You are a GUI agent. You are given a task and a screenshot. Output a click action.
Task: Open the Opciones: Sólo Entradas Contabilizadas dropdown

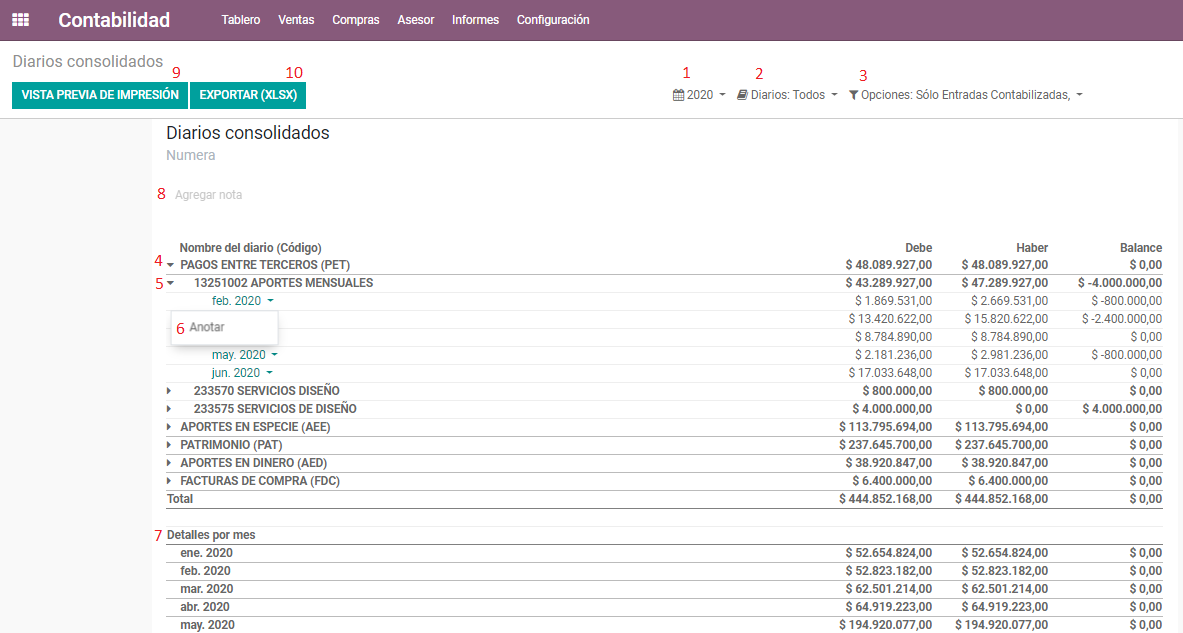[966, 95]
